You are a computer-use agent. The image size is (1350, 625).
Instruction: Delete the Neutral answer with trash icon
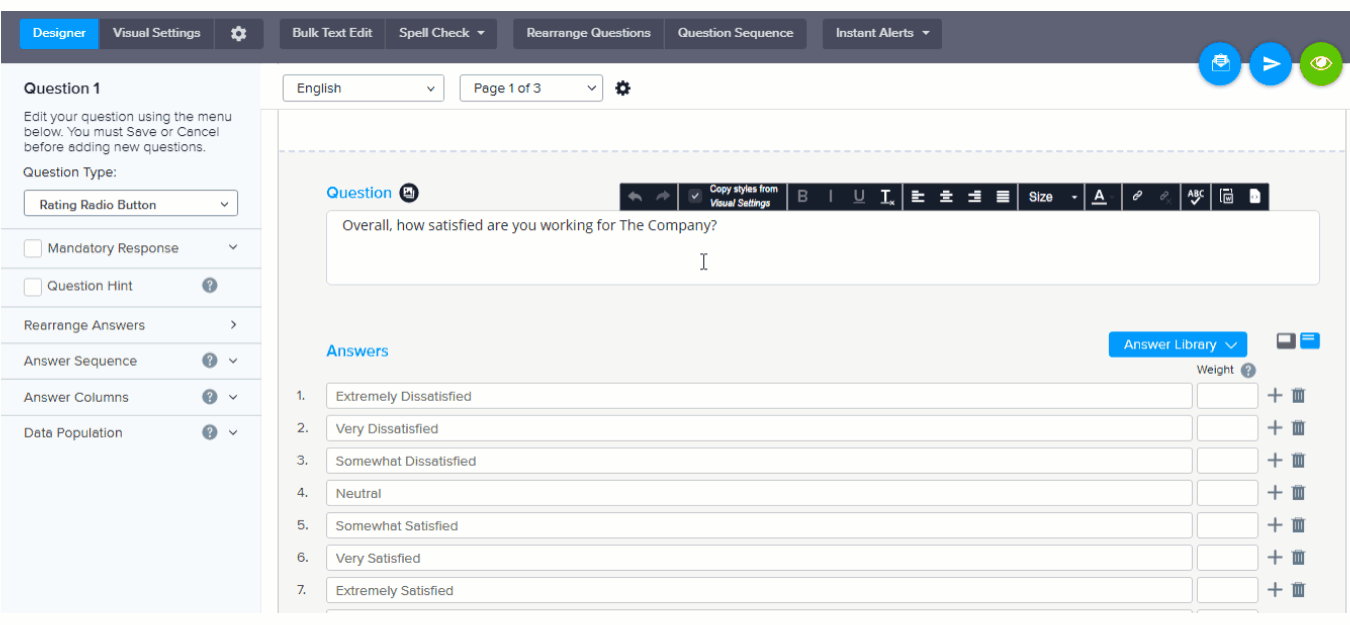point(1298,492)
